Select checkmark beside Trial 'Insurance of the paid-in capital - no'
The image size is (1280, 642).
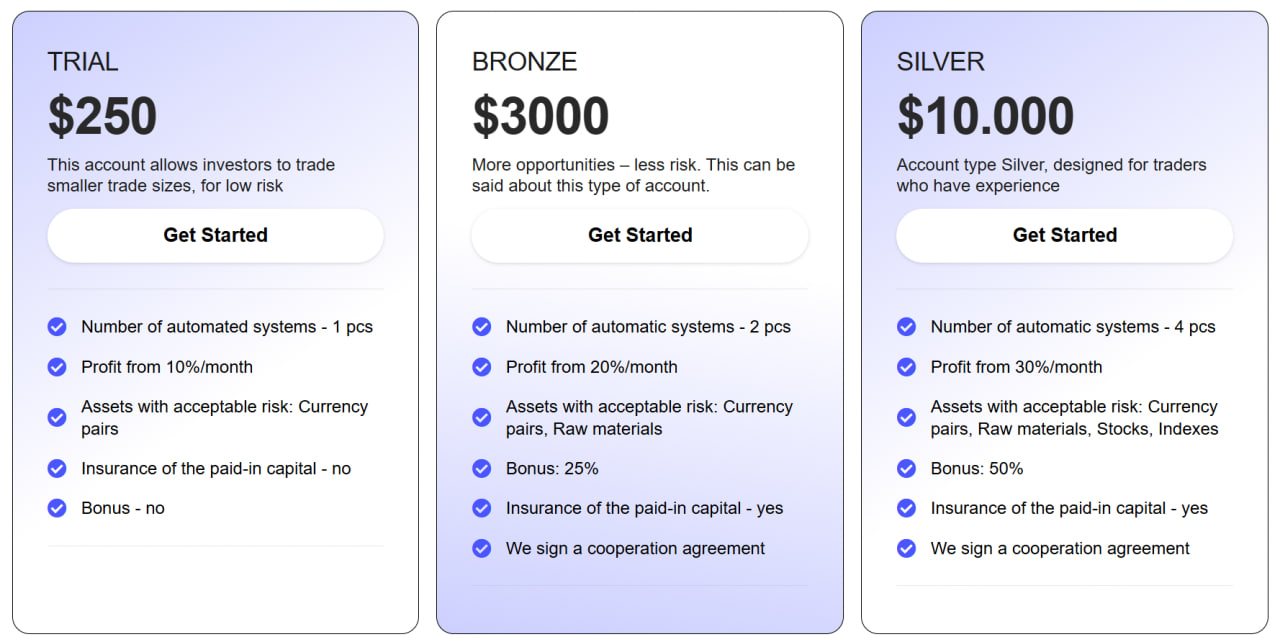57,468
